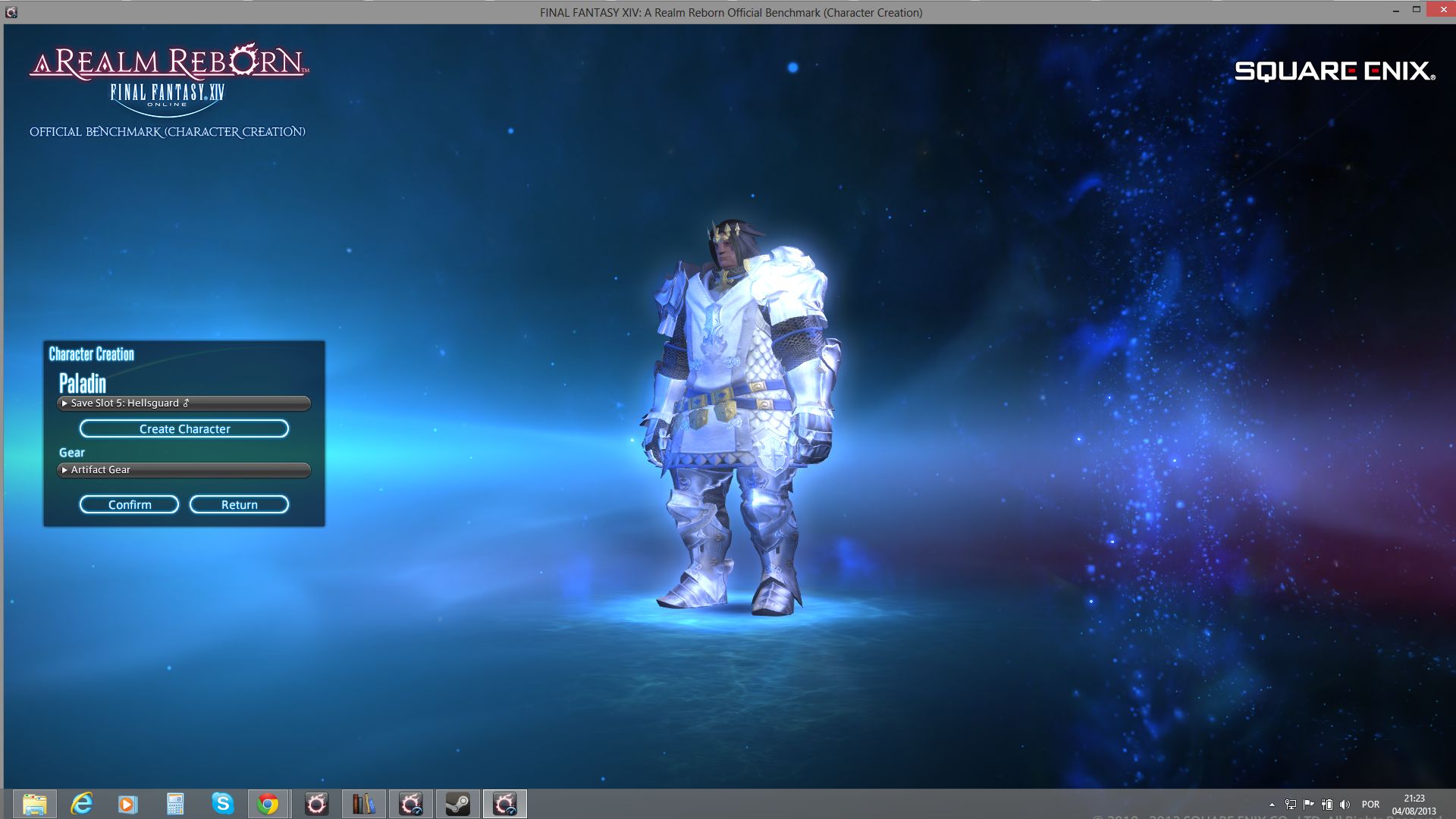Open File Explorer from the taskbar
This screenshot has width=1456, height=819.
35,804
